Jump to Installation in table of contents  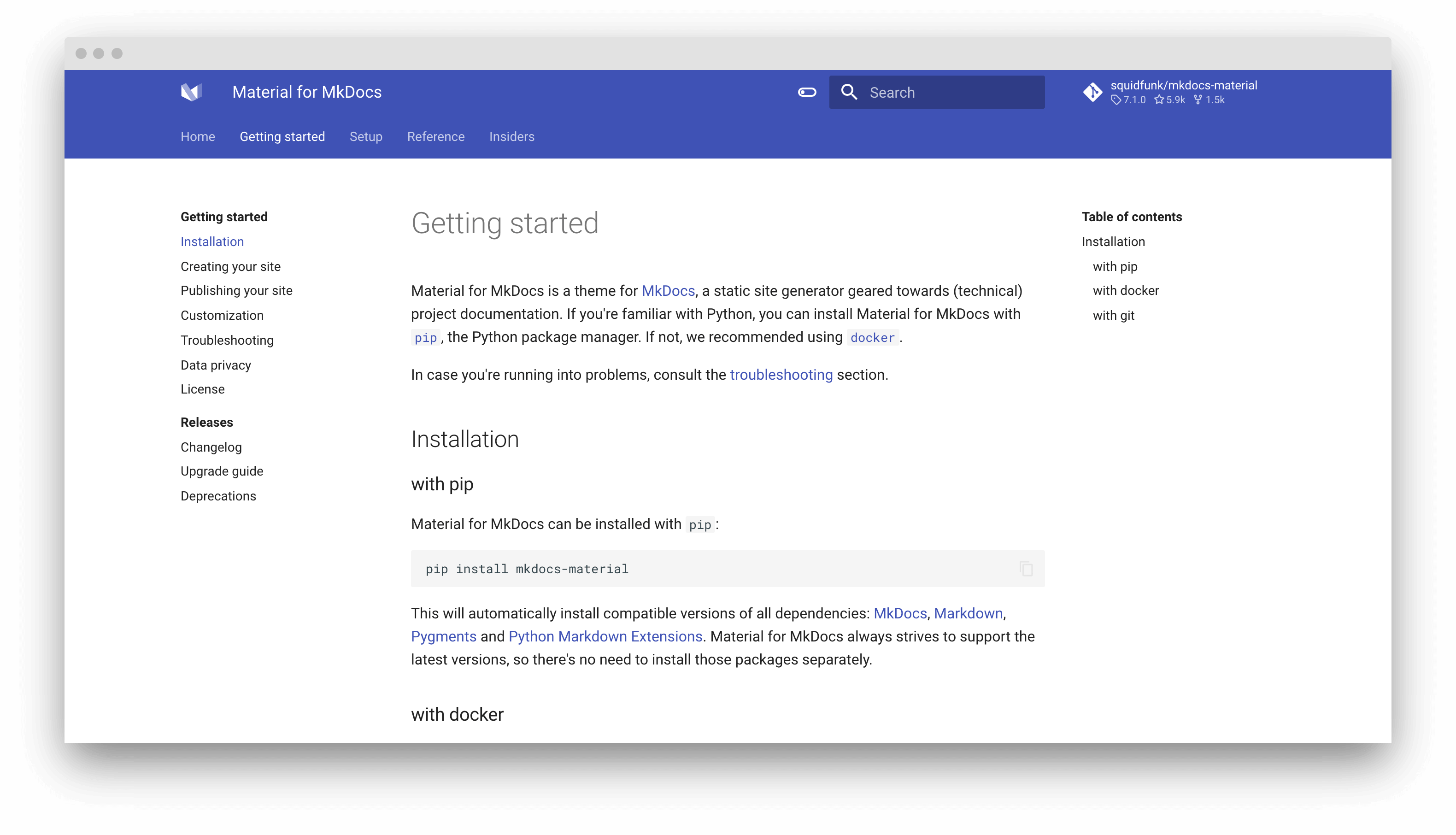coord(1113,241)
